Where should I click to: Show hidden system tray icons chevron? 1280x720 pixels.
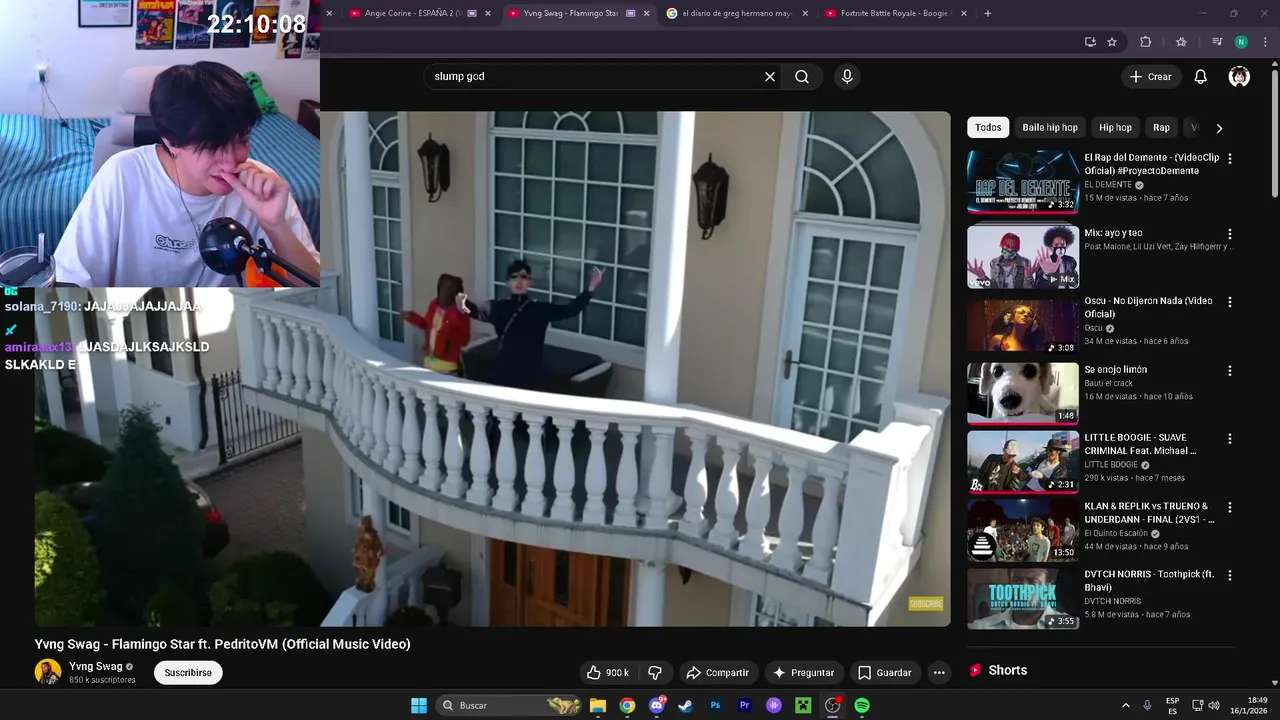point(1126,705)
